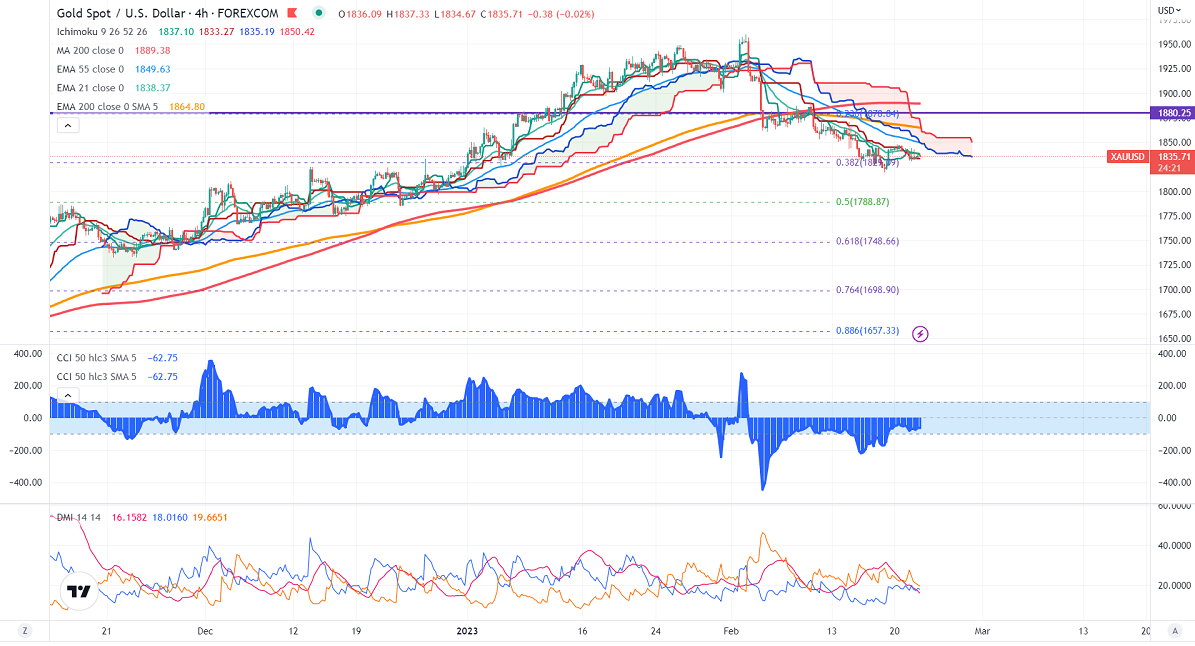The width and height of the screenshot is (1195, 646).
Task: Select the EMA 55 close indicator
Action: [x=91, y=69]
